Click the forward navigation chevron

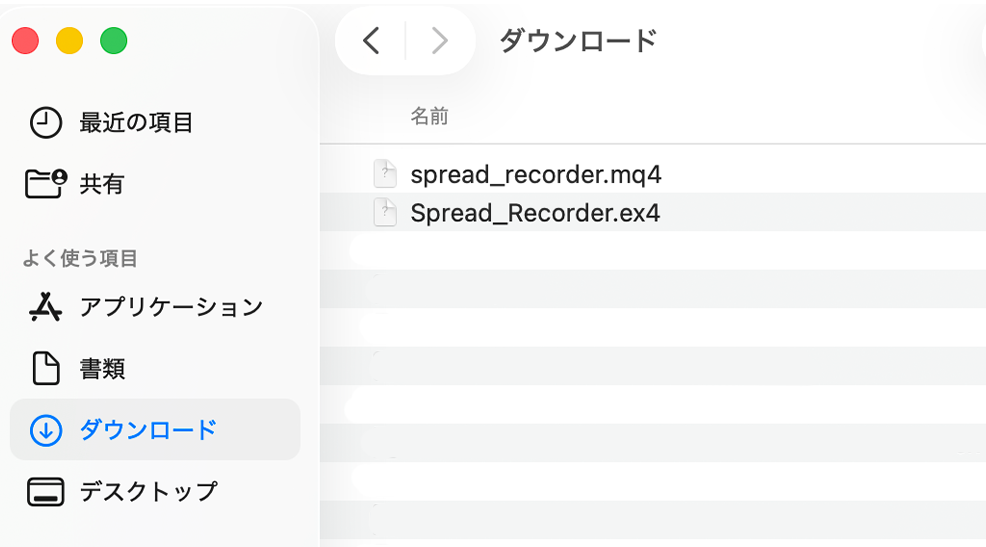coord(438,41)
